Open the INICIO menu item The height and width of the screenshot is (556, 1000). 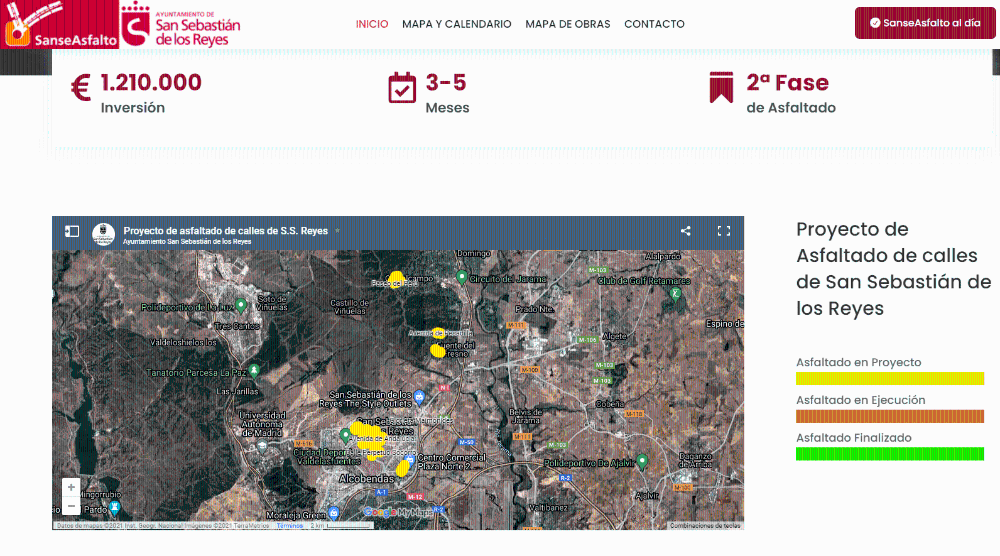372,24
